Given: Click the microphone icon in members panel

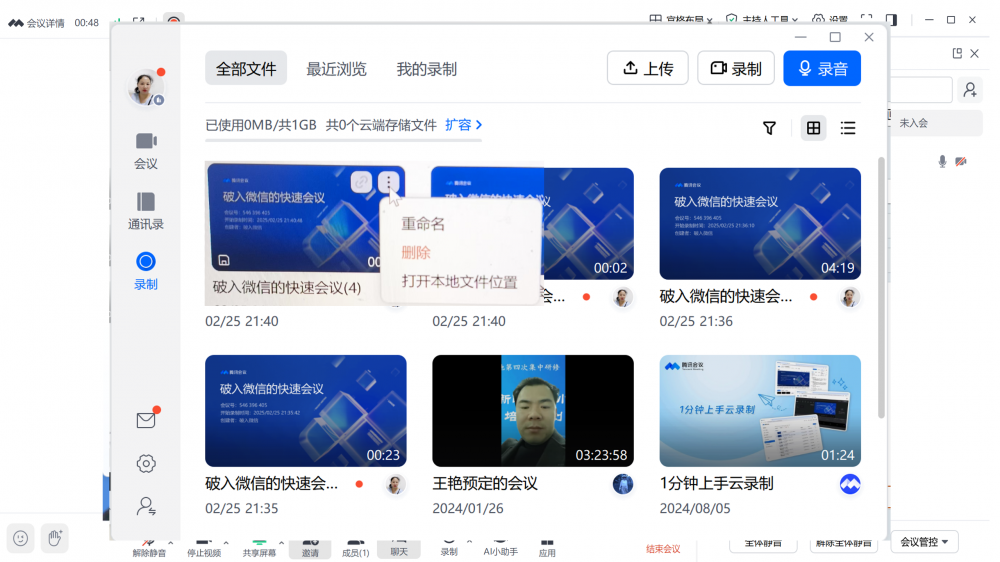Looking at the screenshot, I should pos(942,161).
